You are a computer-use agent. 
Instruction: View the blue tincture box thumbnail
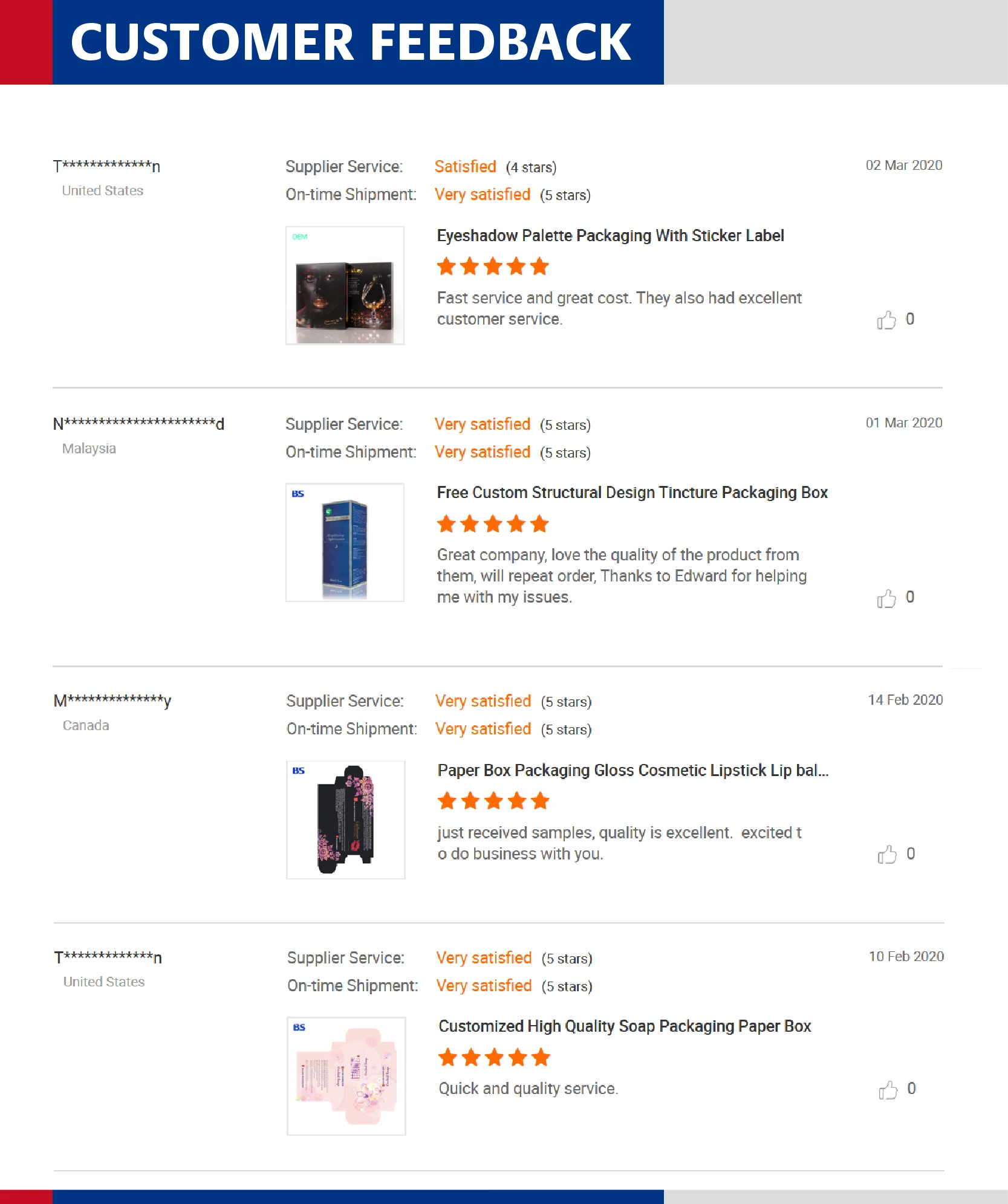[345, 543]
